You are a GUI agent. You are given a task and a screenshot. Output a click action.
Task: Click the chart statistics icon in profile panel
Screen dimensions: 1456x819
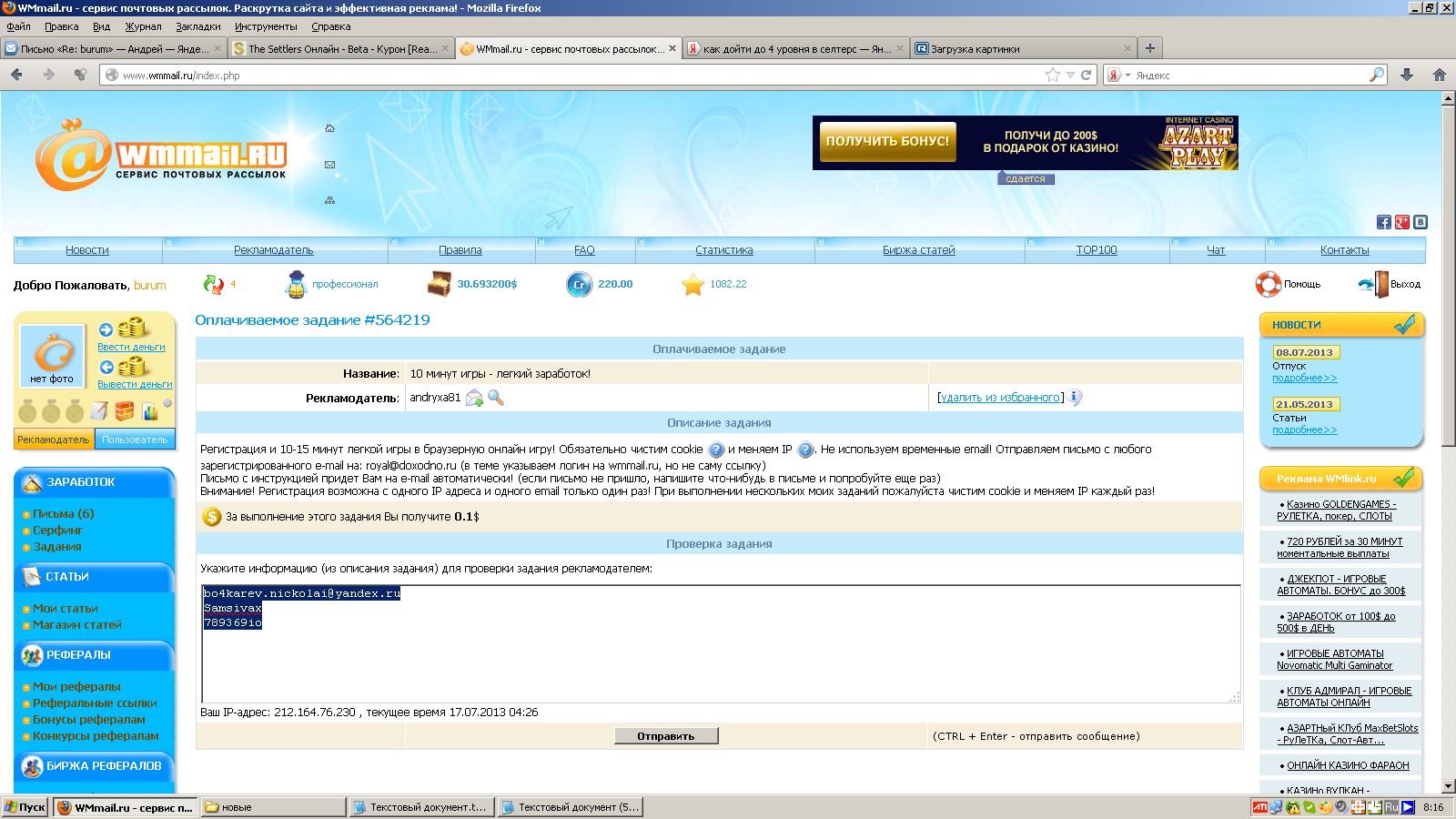tap(150, 412)
